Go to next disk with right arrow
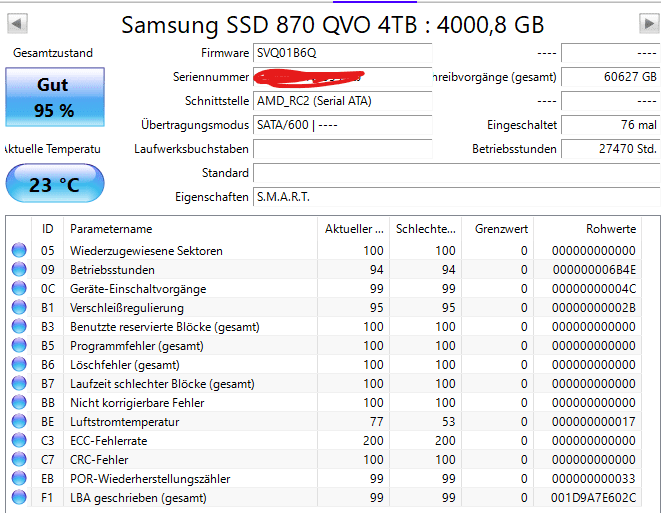 pos(649,24)
